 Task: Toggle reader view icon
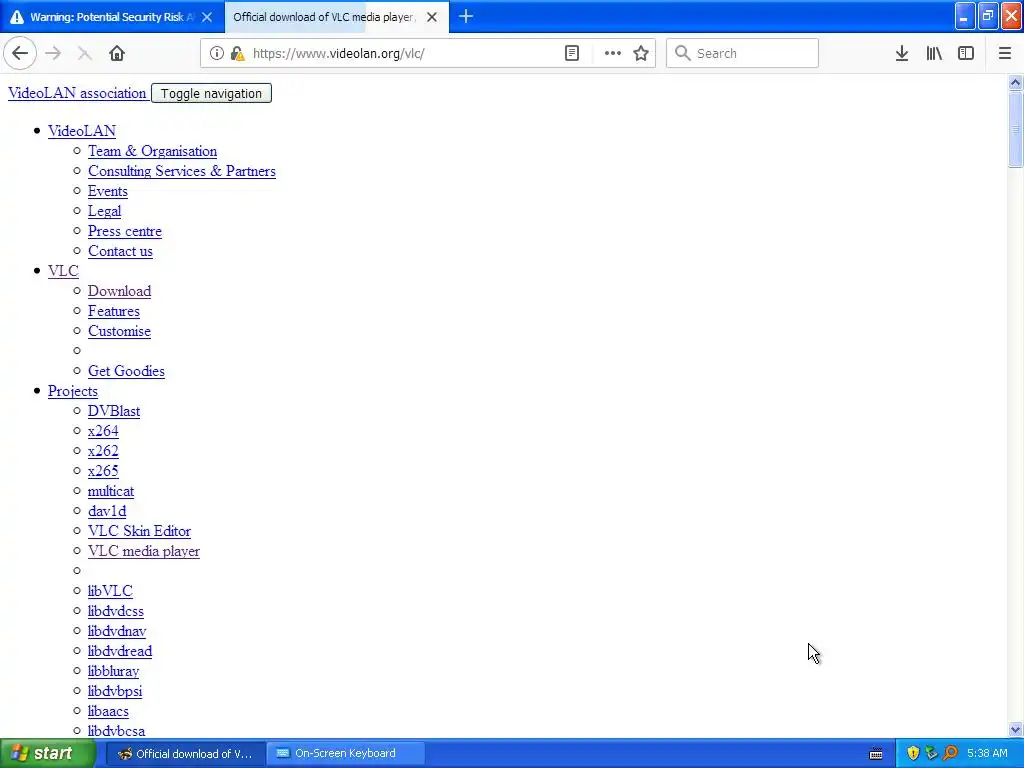tap(572, 54)
